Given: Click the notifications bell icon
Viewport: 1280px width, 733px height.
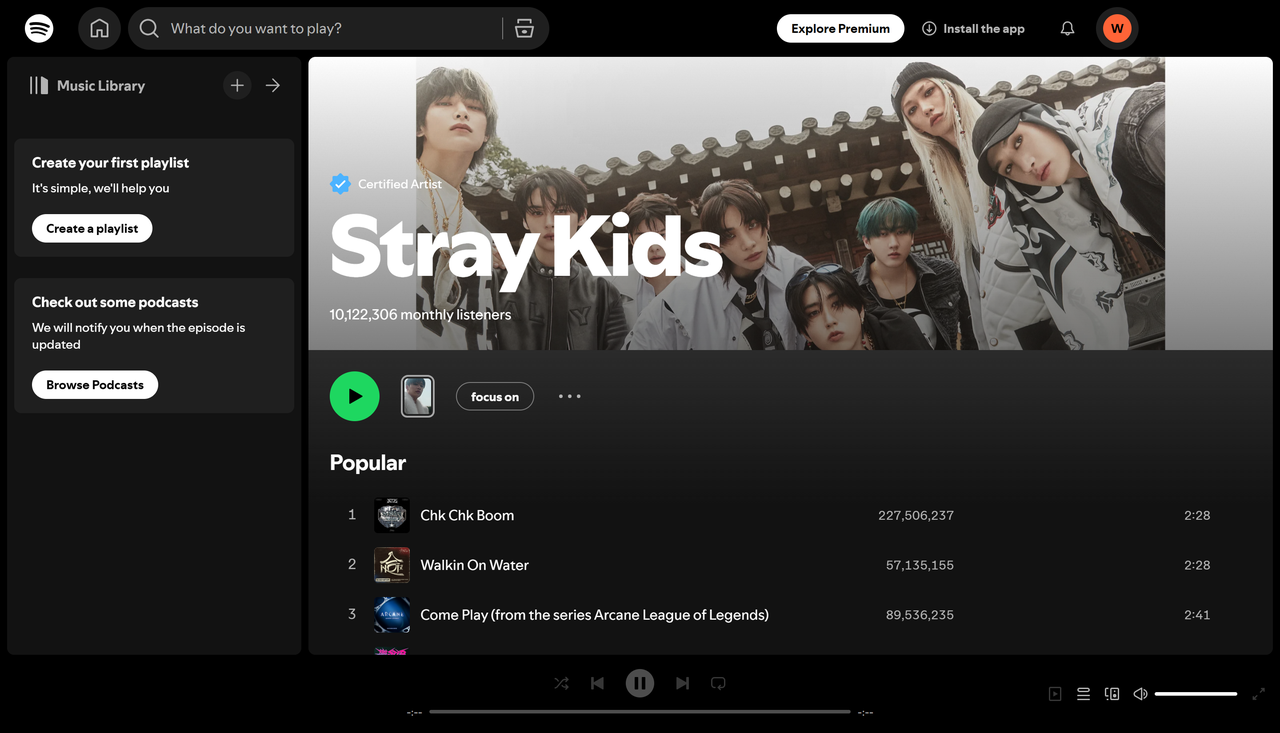Looking at the screenshot, I should 1067,28.
